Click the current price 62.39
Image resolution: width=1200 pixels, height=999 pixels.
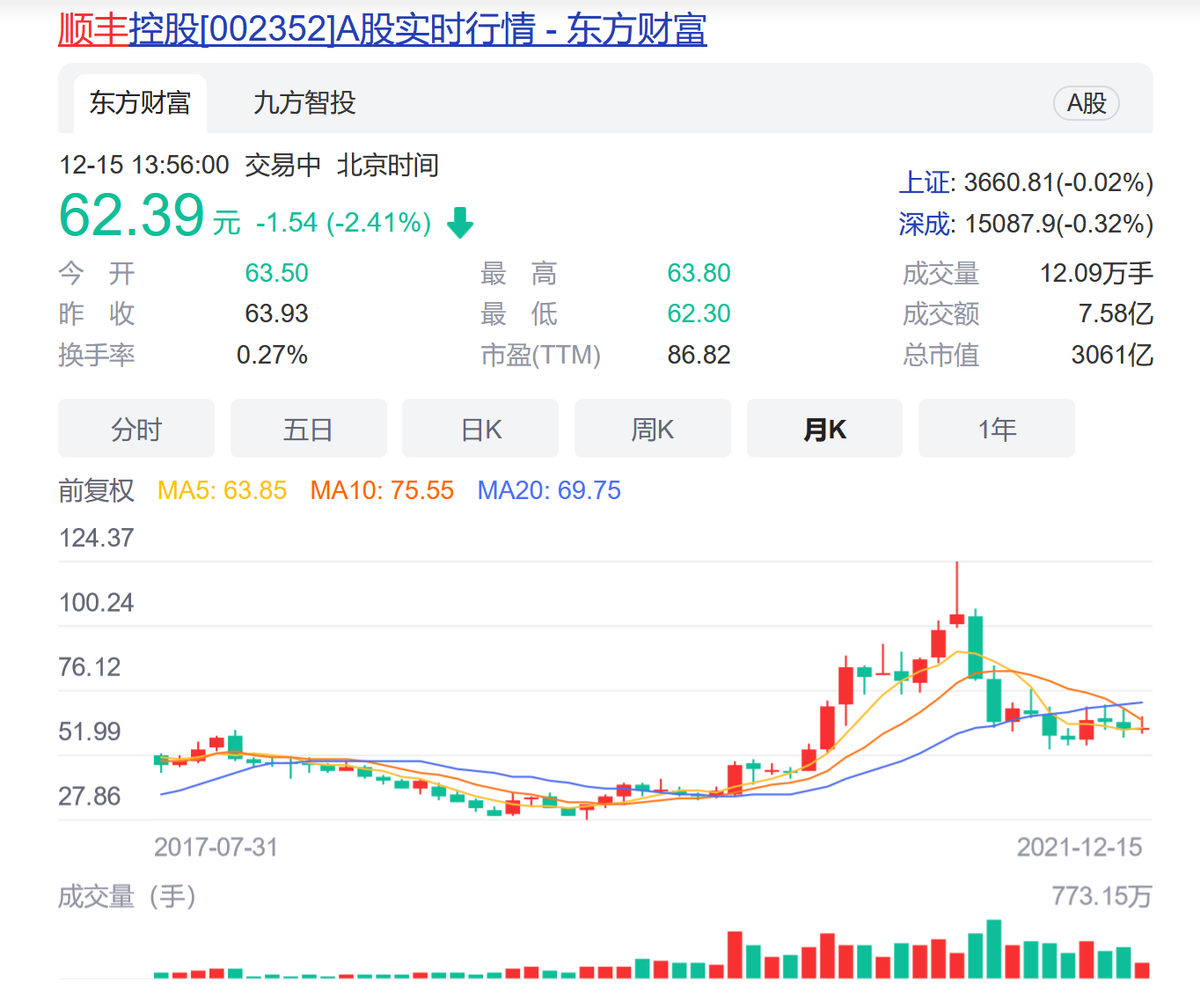coord(131,215)
